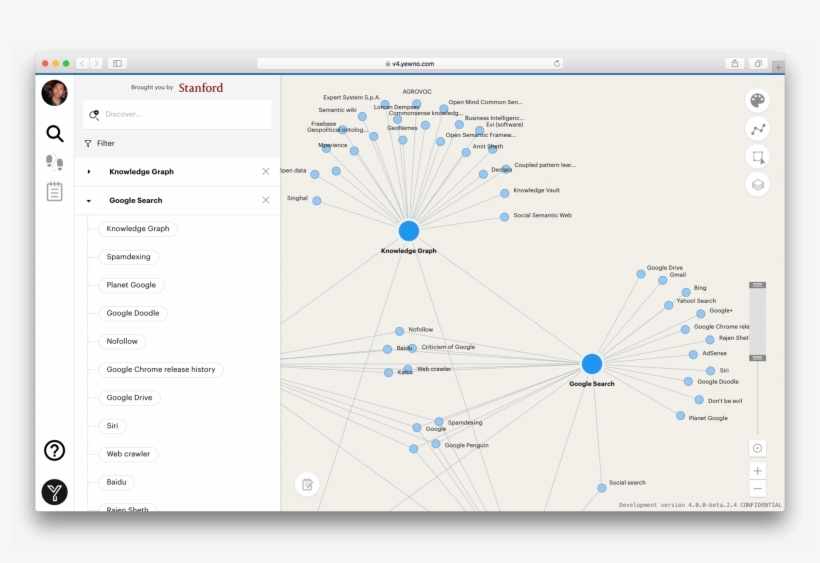Click the Gmail node
This screenshot has width=820, height=563.
663,281
